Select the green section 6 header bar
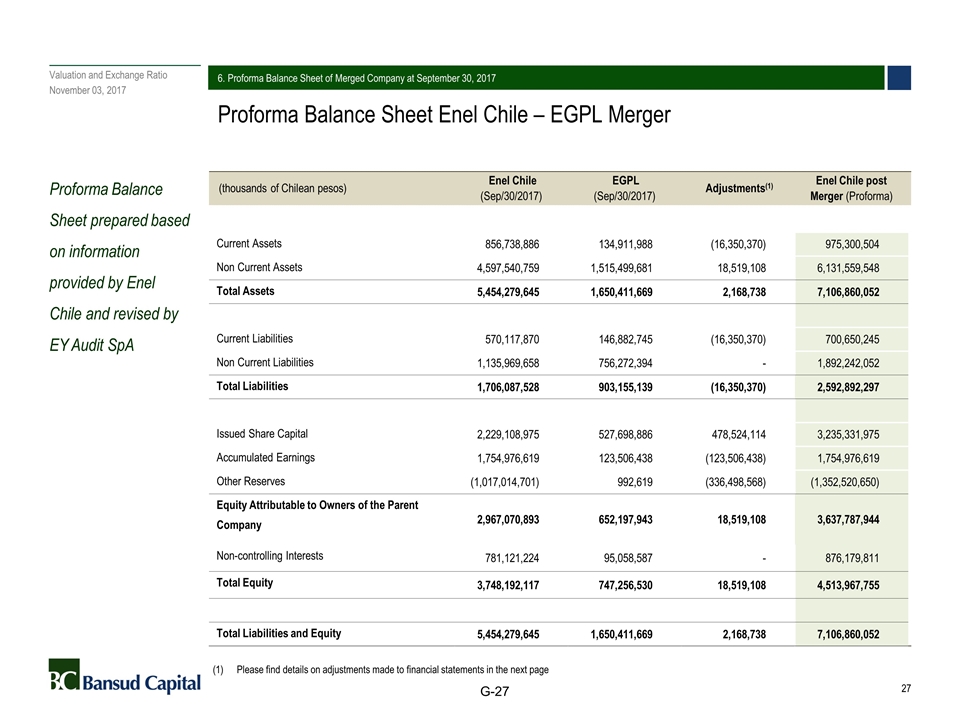Screen dimensions: 960x720 (x=545, y=78)
